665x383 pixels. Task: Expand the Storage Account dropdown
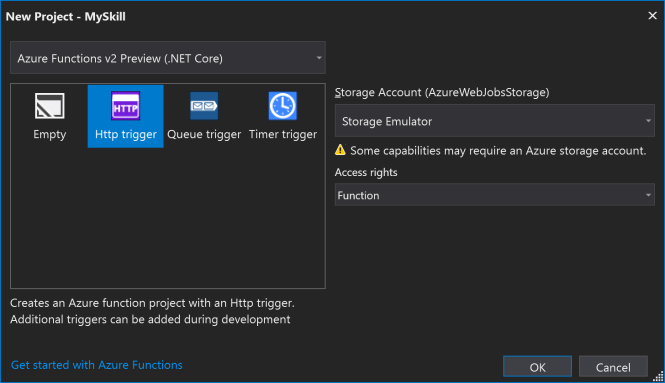495,121
